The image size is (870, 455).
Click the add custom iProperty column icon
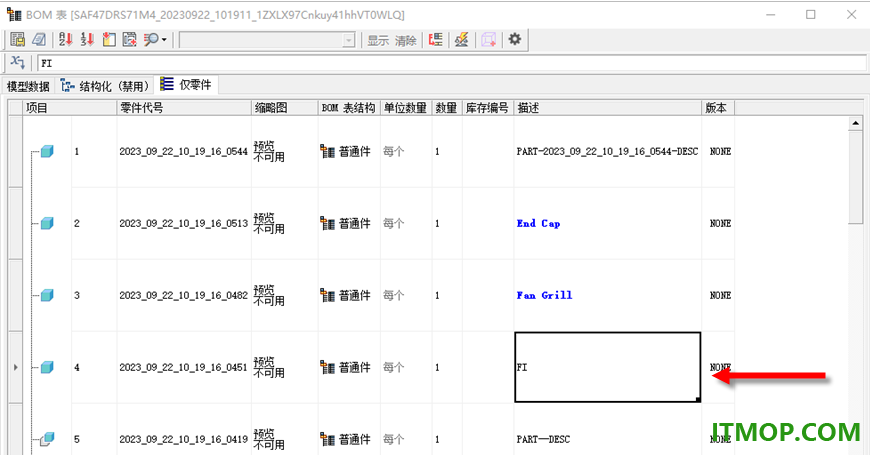click(x=130, y=39)
